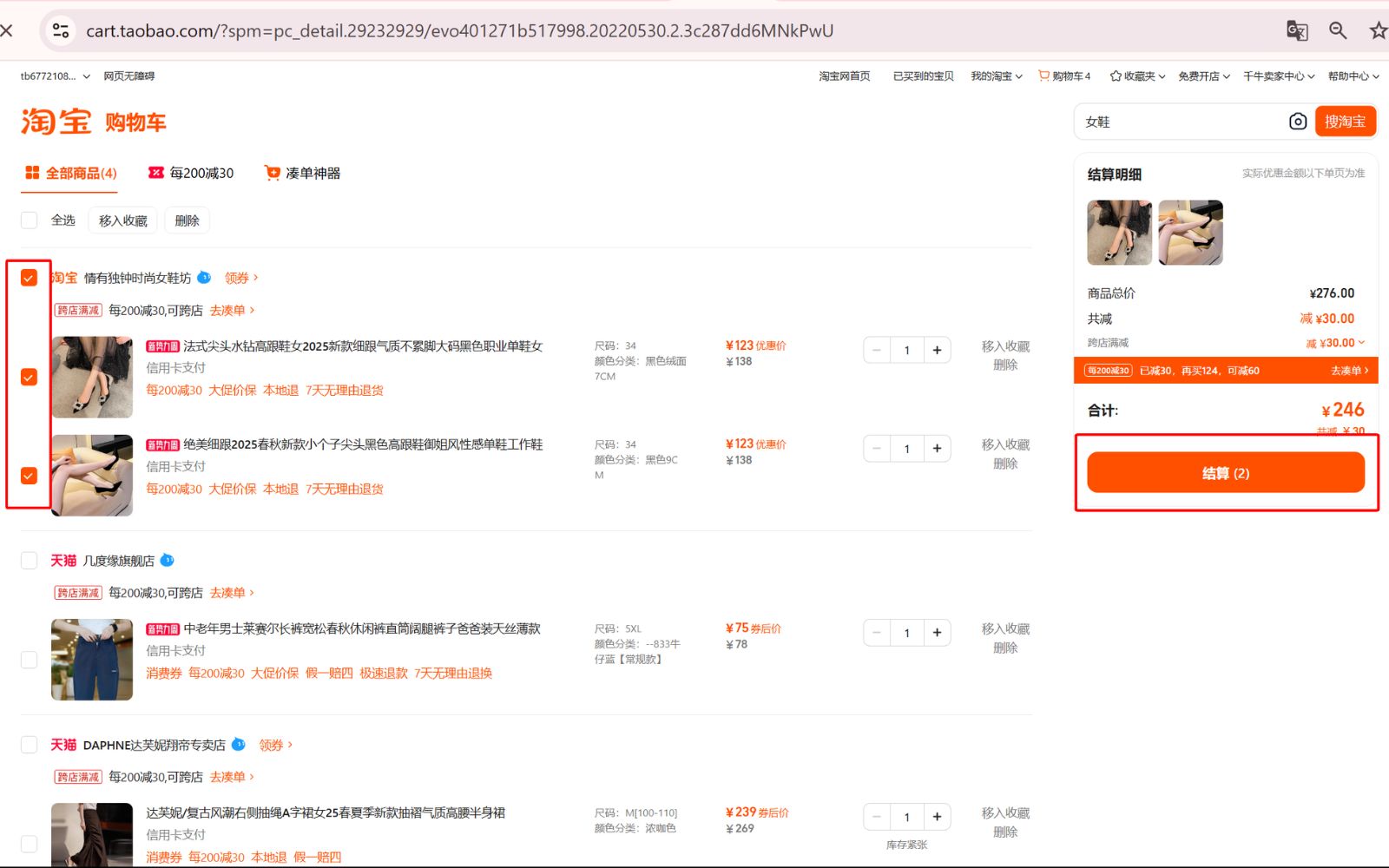Open browser zoom magnifier icon in address bar

click(x=1338, y=30)
